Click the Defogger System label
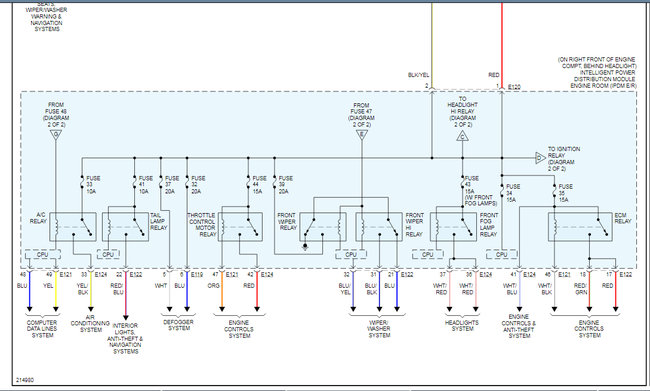The height and width of the screenshot is (391, 650). point(179,325)
